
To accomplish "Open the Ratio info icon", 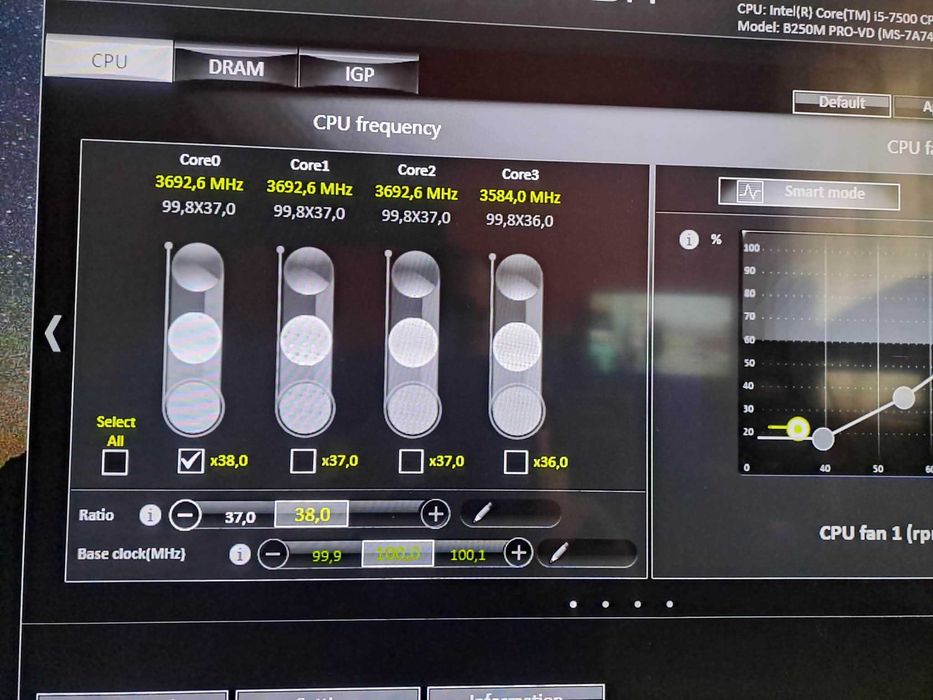I will coord(150,515).
